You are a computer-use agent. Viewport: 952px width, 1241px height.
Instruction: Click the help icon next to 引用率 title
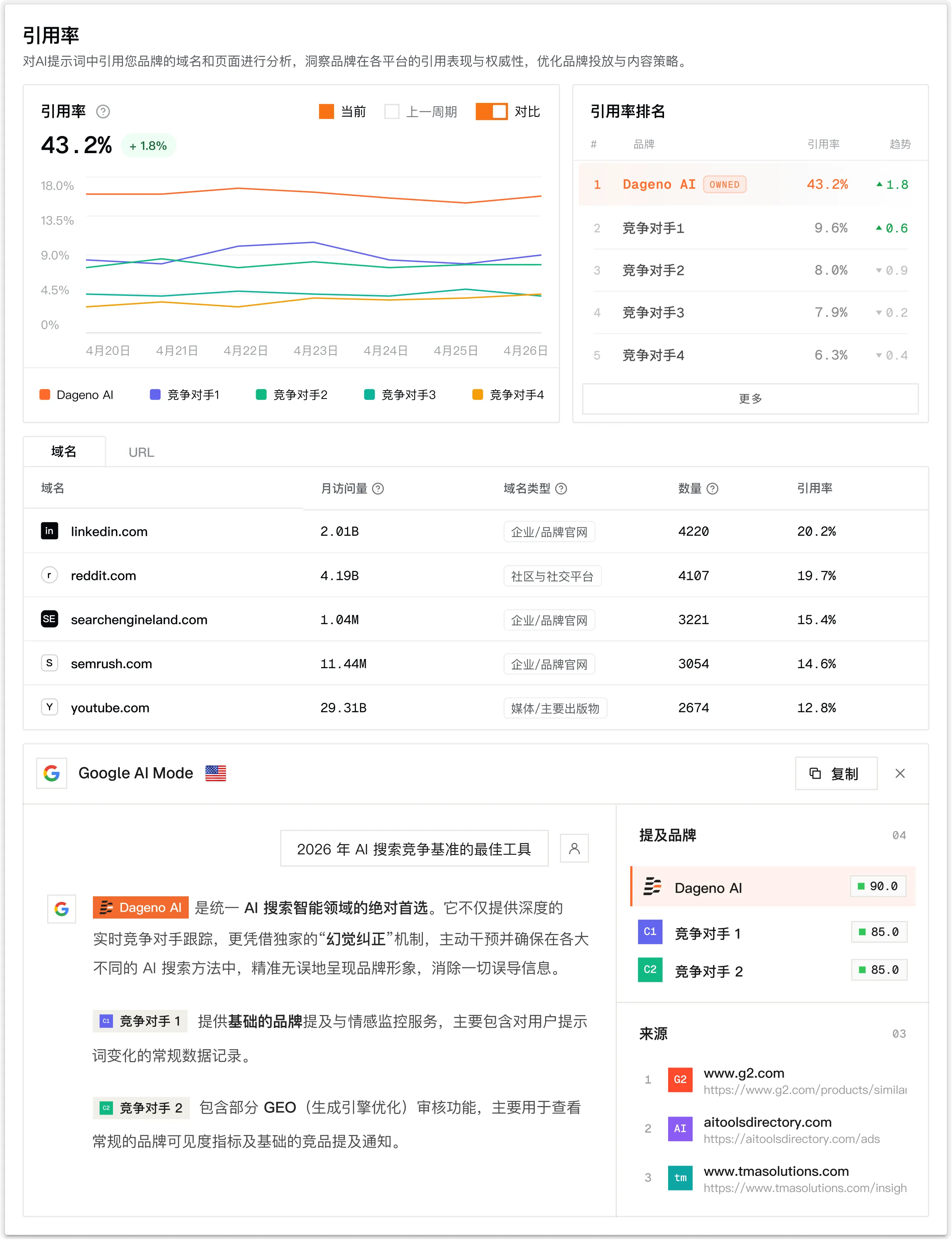coord(103,112)
